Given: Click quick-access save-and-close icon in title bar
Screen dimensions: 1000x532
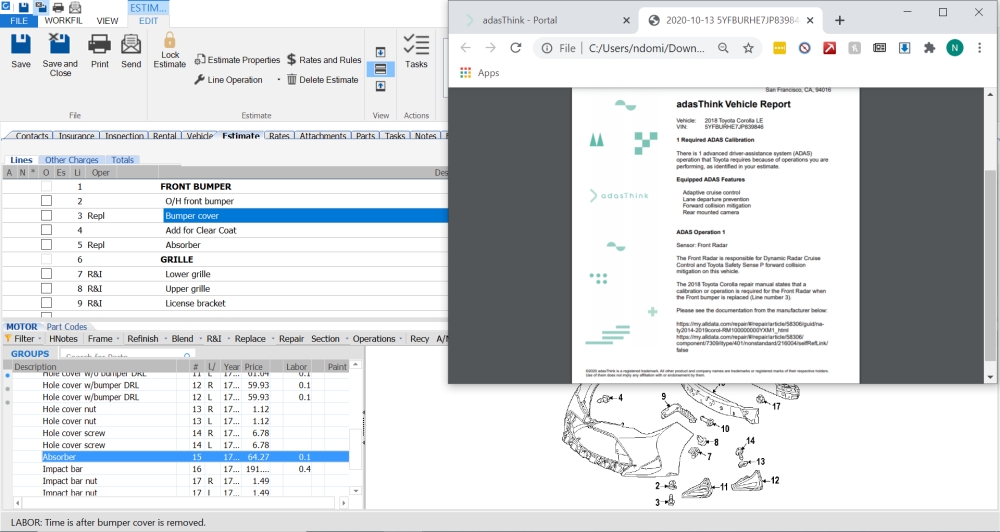Looking at the screenshot, I should [x=41, y=8].
